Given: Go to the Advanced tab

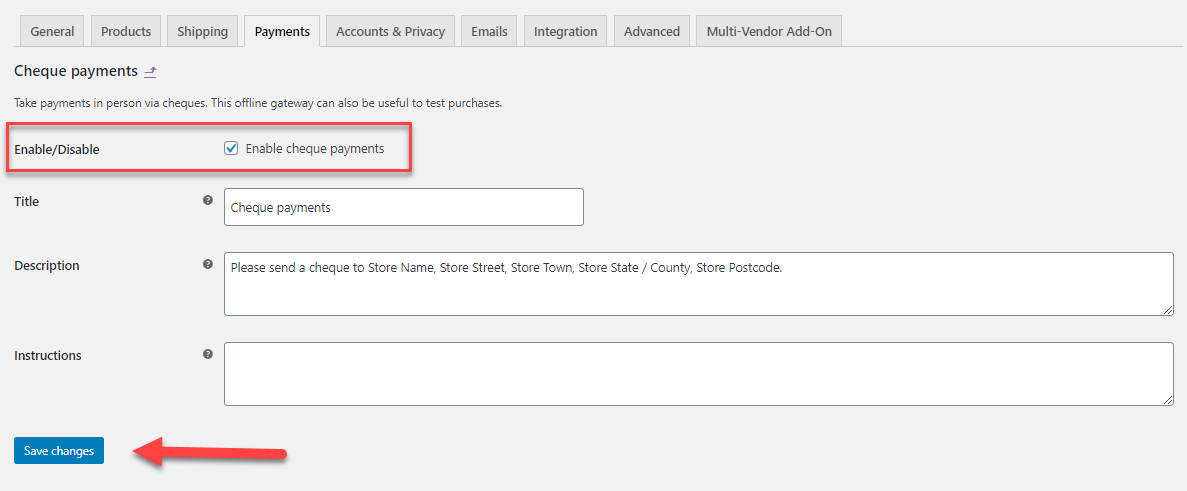Looking at the screenshot, I should click(652, 31).
